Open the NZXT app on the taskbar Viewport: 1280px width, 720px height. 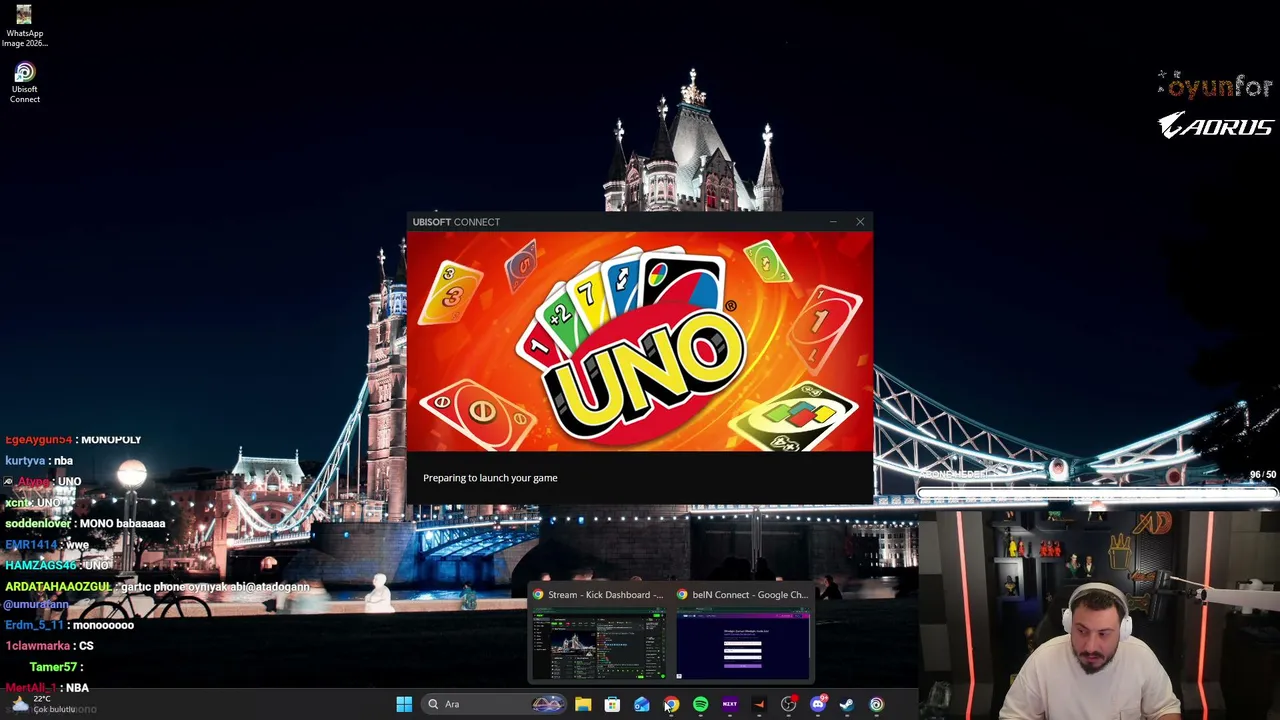coord(729,704)
